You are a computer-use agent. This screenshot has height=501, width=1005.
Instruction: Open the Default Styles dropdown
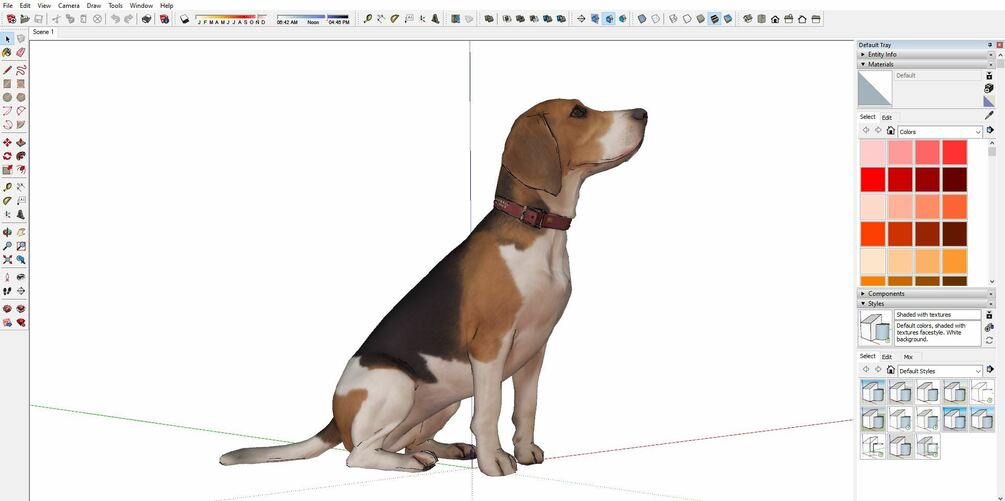click(940, 371)
